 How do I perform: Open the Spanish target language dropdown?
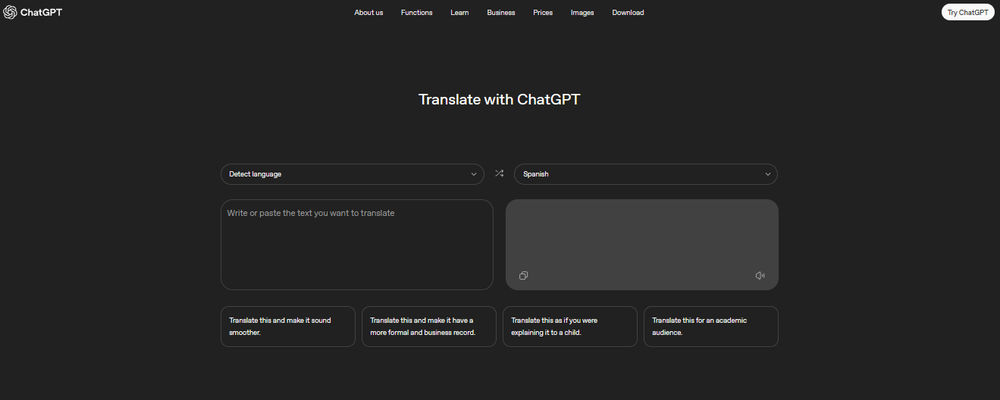point(646,174)
